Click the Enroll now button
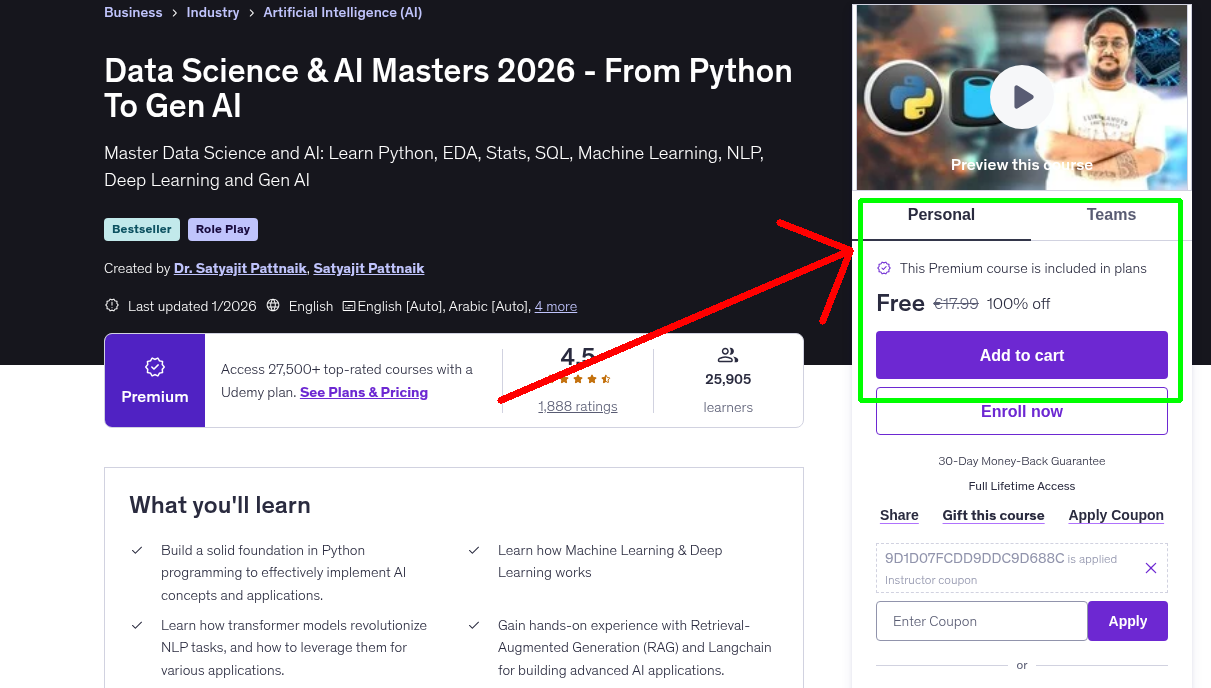 [x=1021, y=411]
